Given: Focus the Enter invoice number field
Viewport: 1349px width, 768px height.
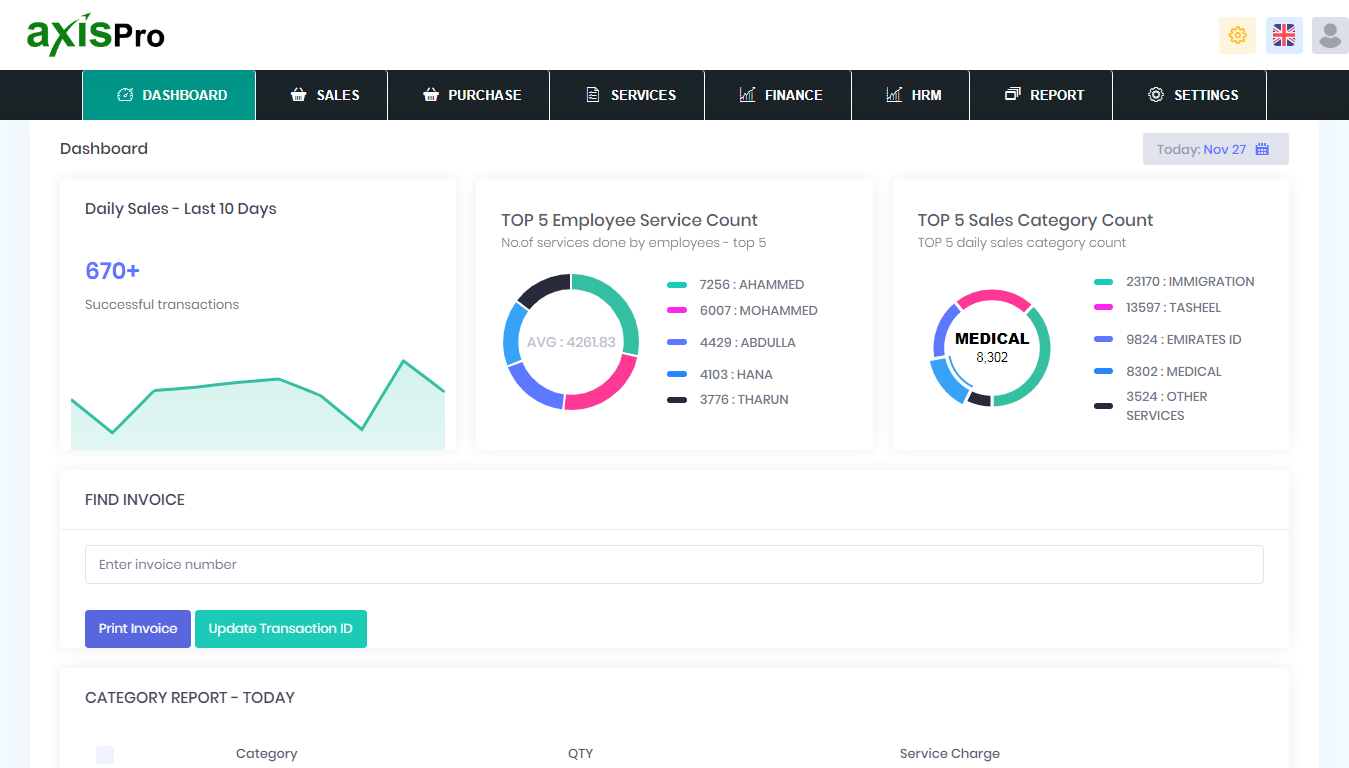Looking at the screenshot, I should [674, 564].
